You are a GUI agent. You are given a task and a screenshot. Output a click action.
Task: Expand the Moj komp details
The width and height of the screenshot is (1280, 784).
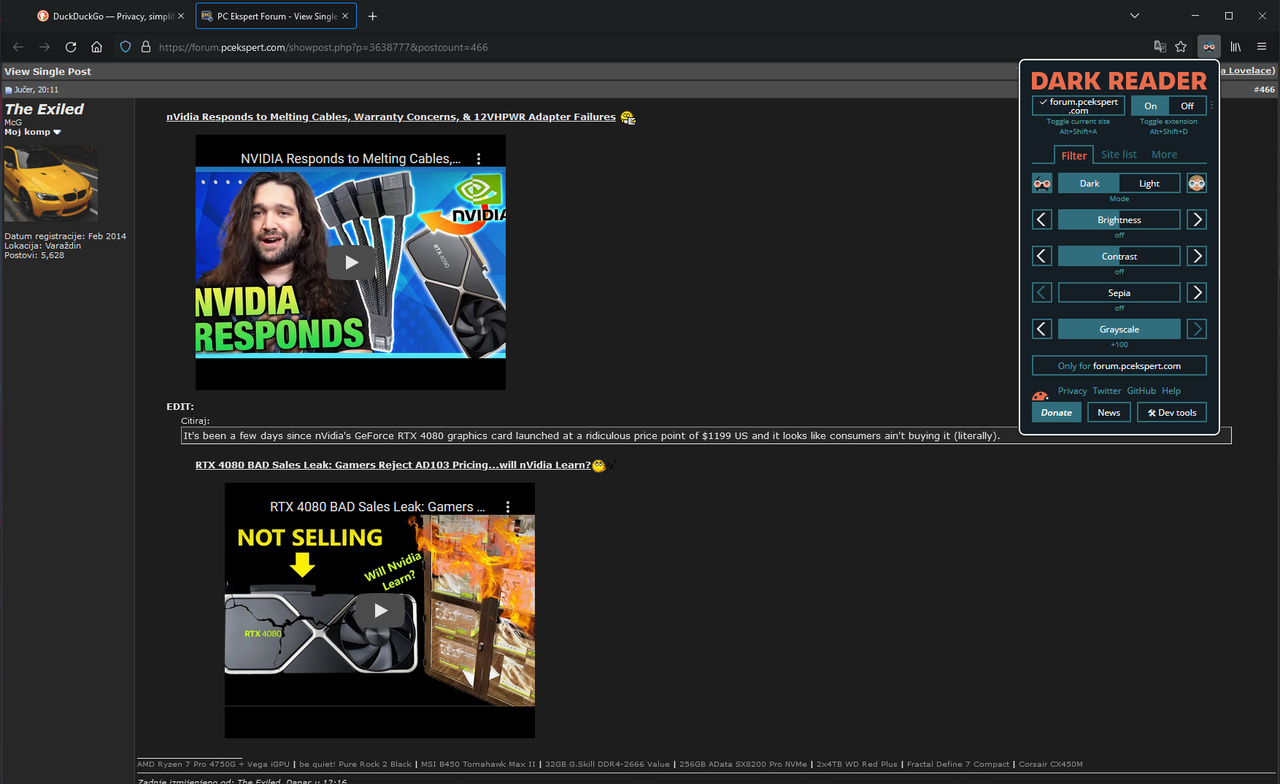click(31, 131)
